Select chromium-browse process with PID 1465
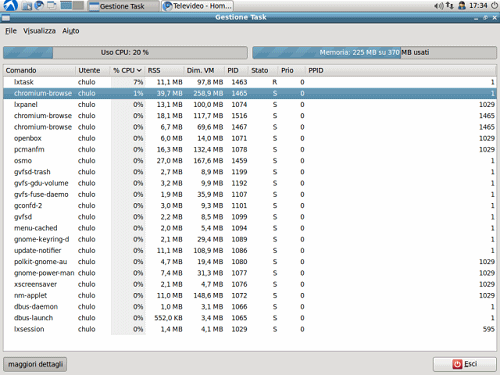Viewport: 500px width, 375px height. pos(250,93)
